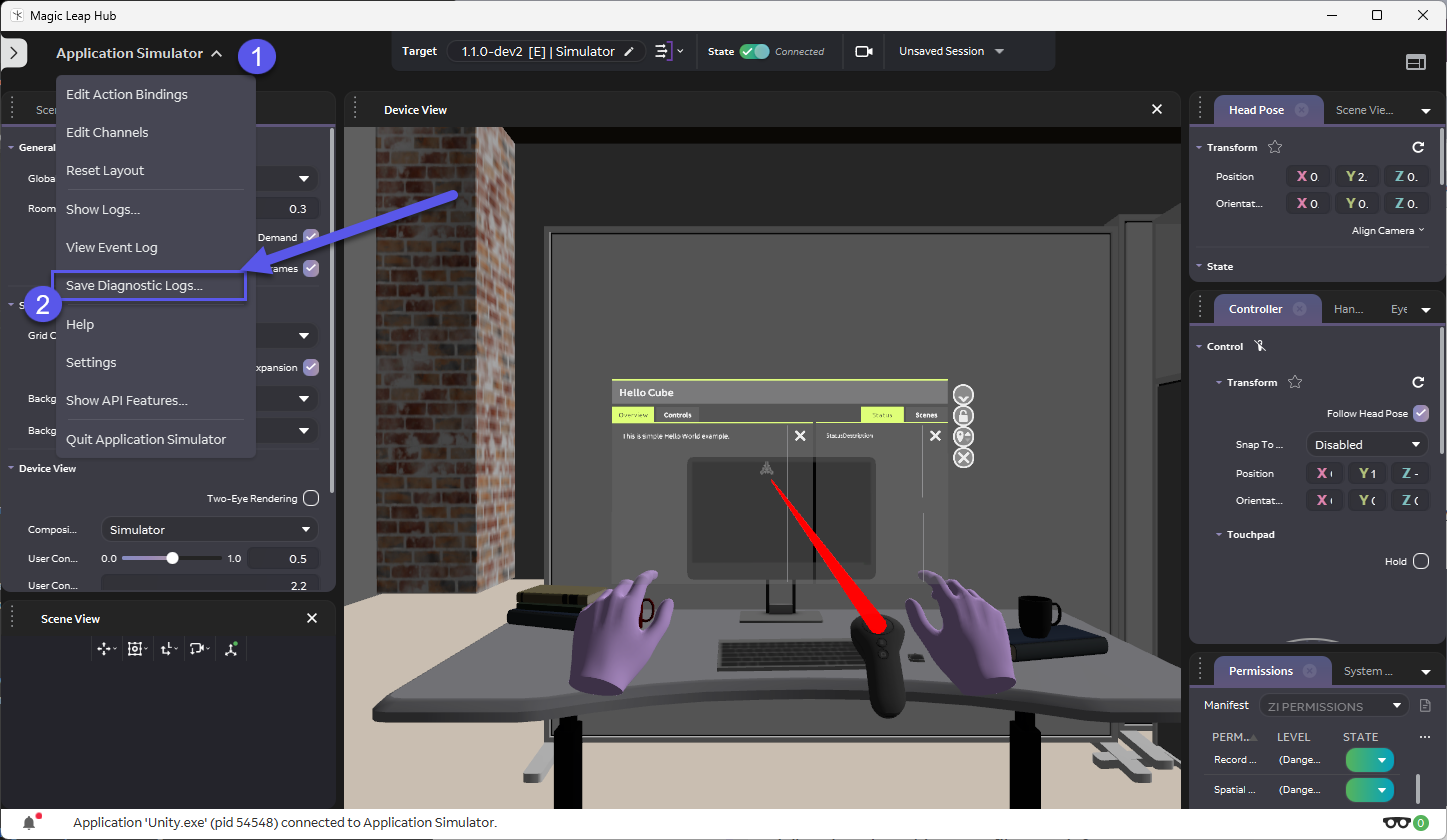The width and height of the screenshot is (1447, 840).
Task: Close the Device View panel
Action: point(1157,110)
